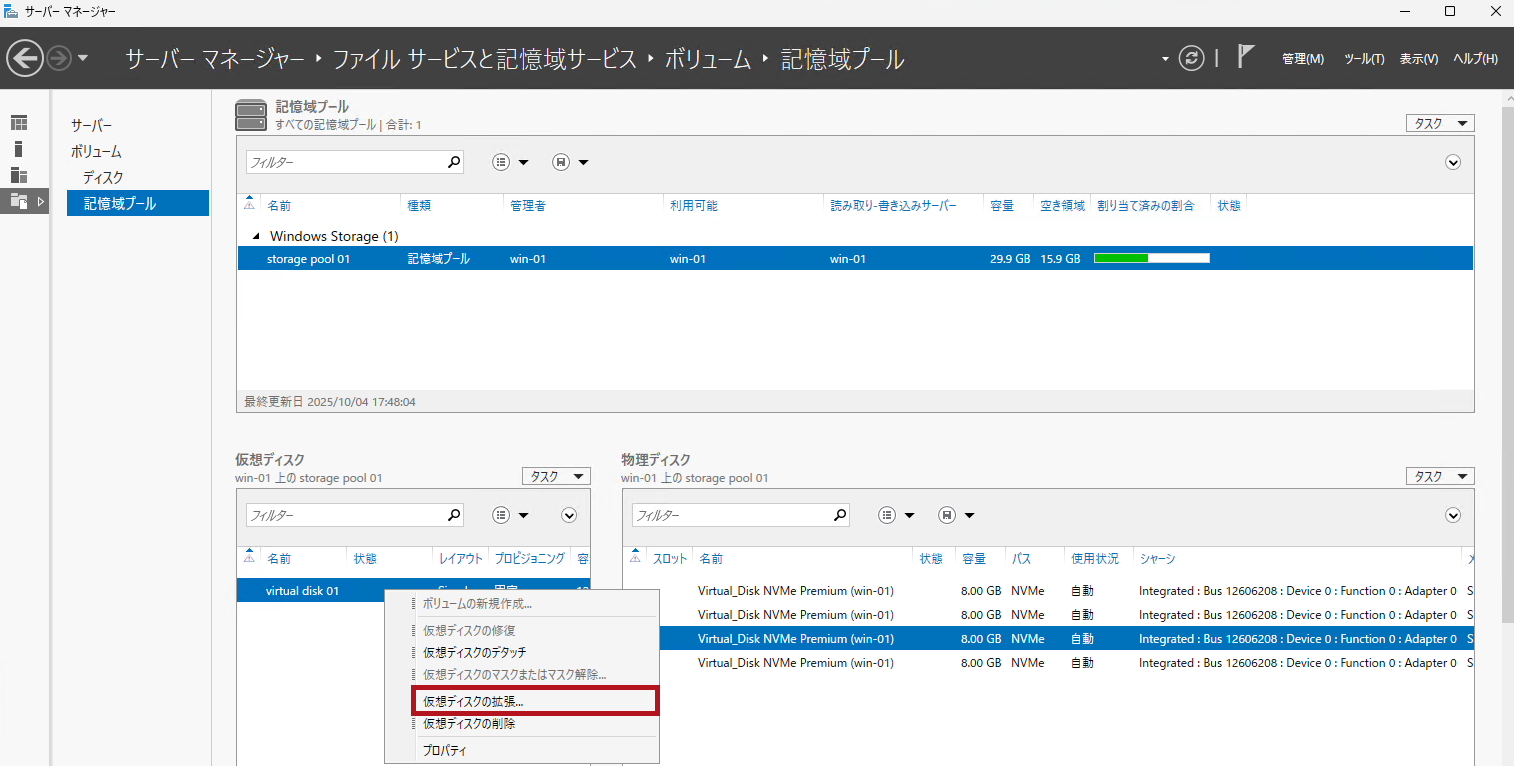
Task: Click the virtual disk filter text field
Action: [343, 515]
